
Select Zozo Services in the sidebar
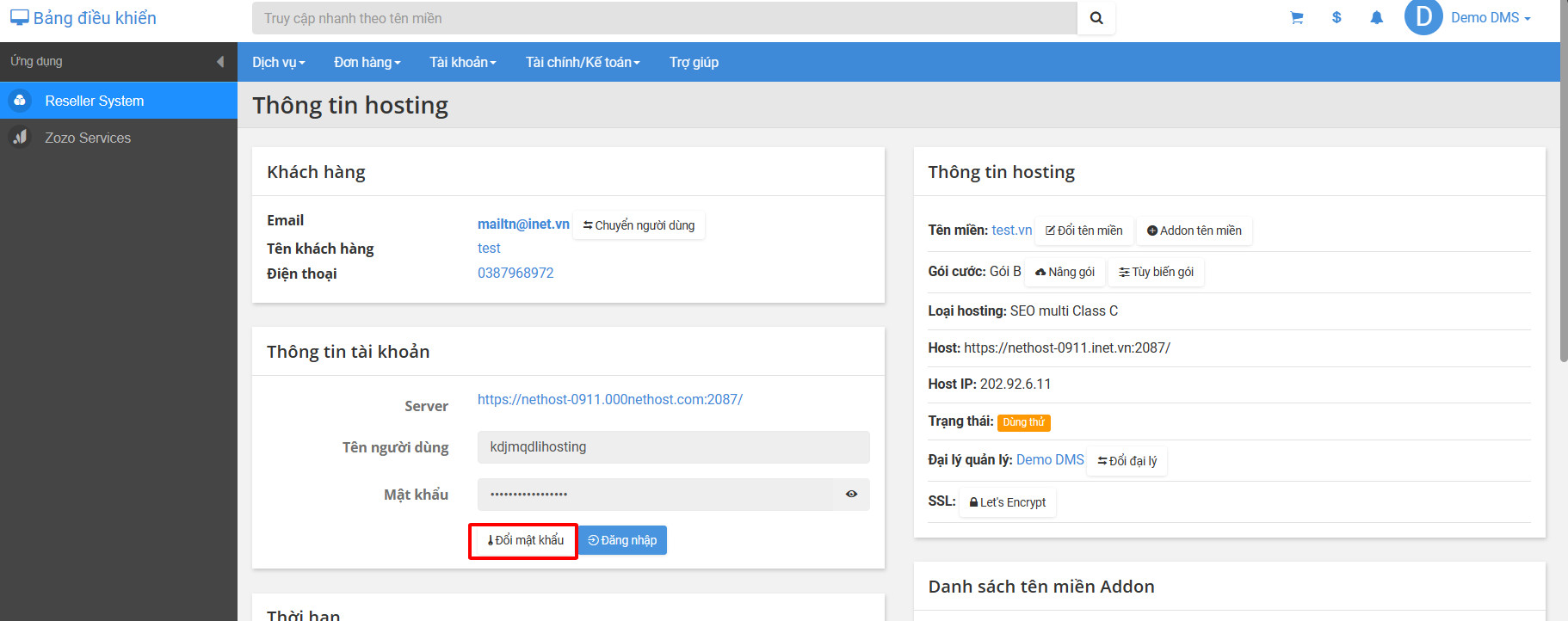pos(119,138)
